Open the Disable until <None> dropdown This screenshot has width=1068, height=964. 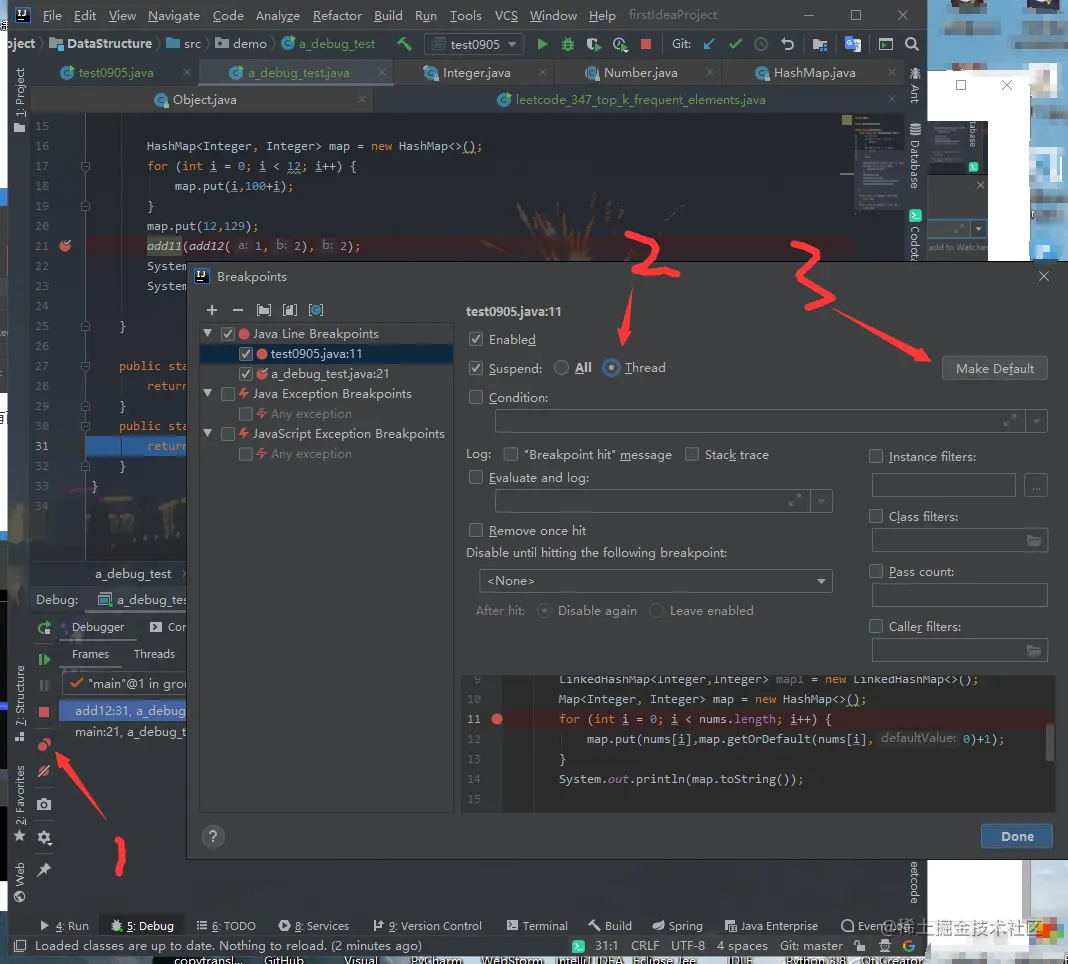tap(655, 581)
